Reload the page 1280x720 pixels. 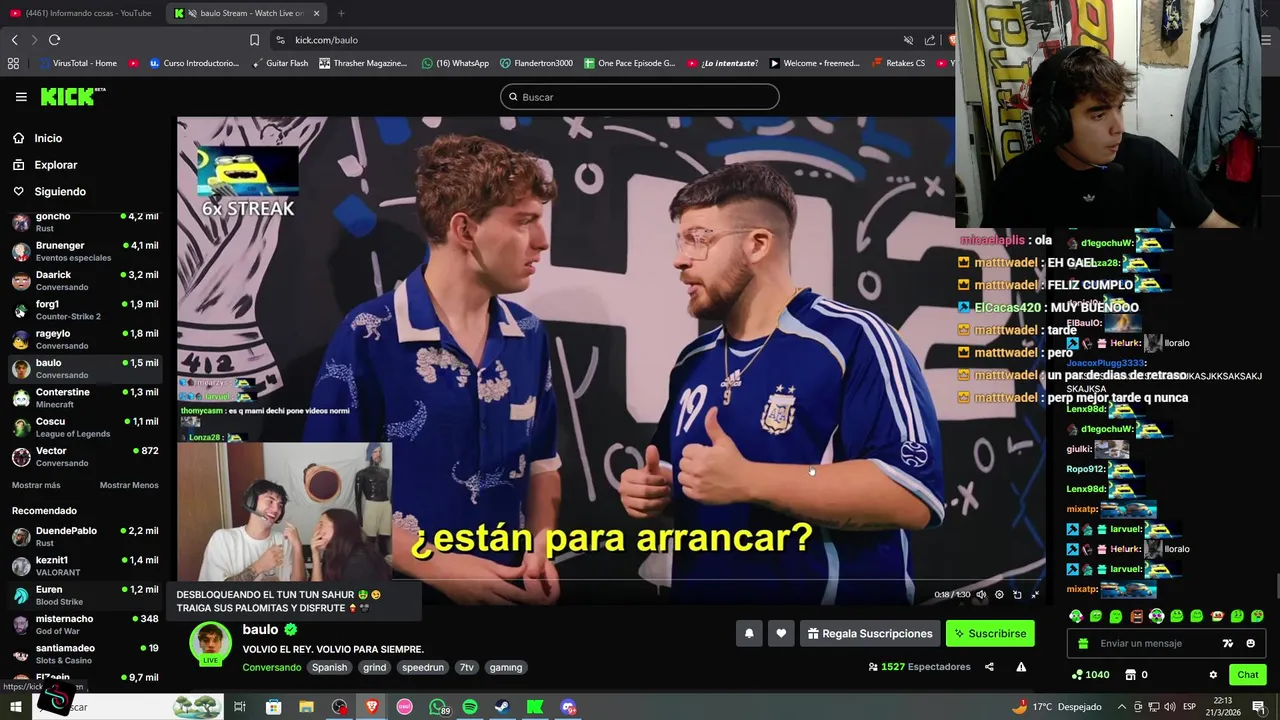[x=54, y=40]
